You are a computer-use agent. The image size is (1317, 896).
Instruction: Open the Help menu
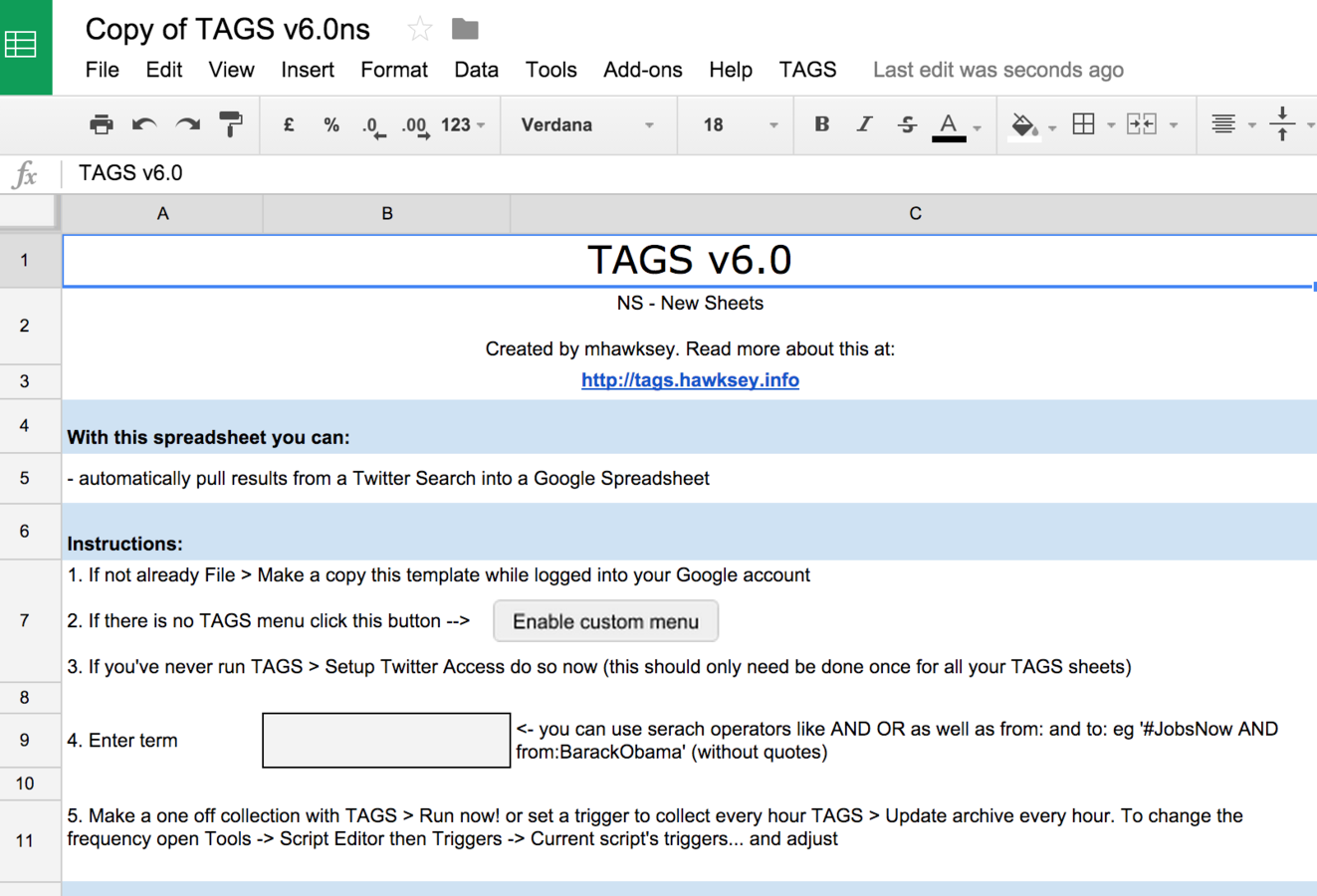coord(731,70)
